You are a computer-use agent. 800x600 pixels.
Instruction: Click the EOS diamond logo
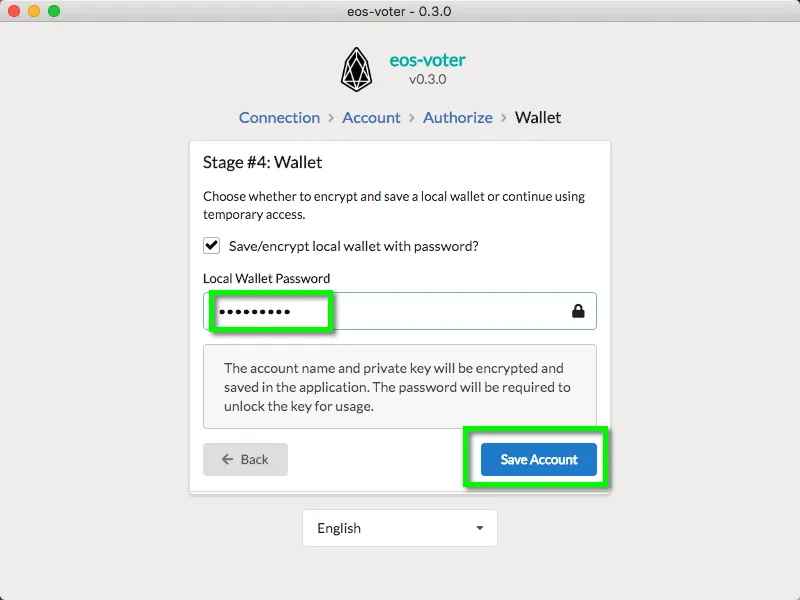pos(356,69)
